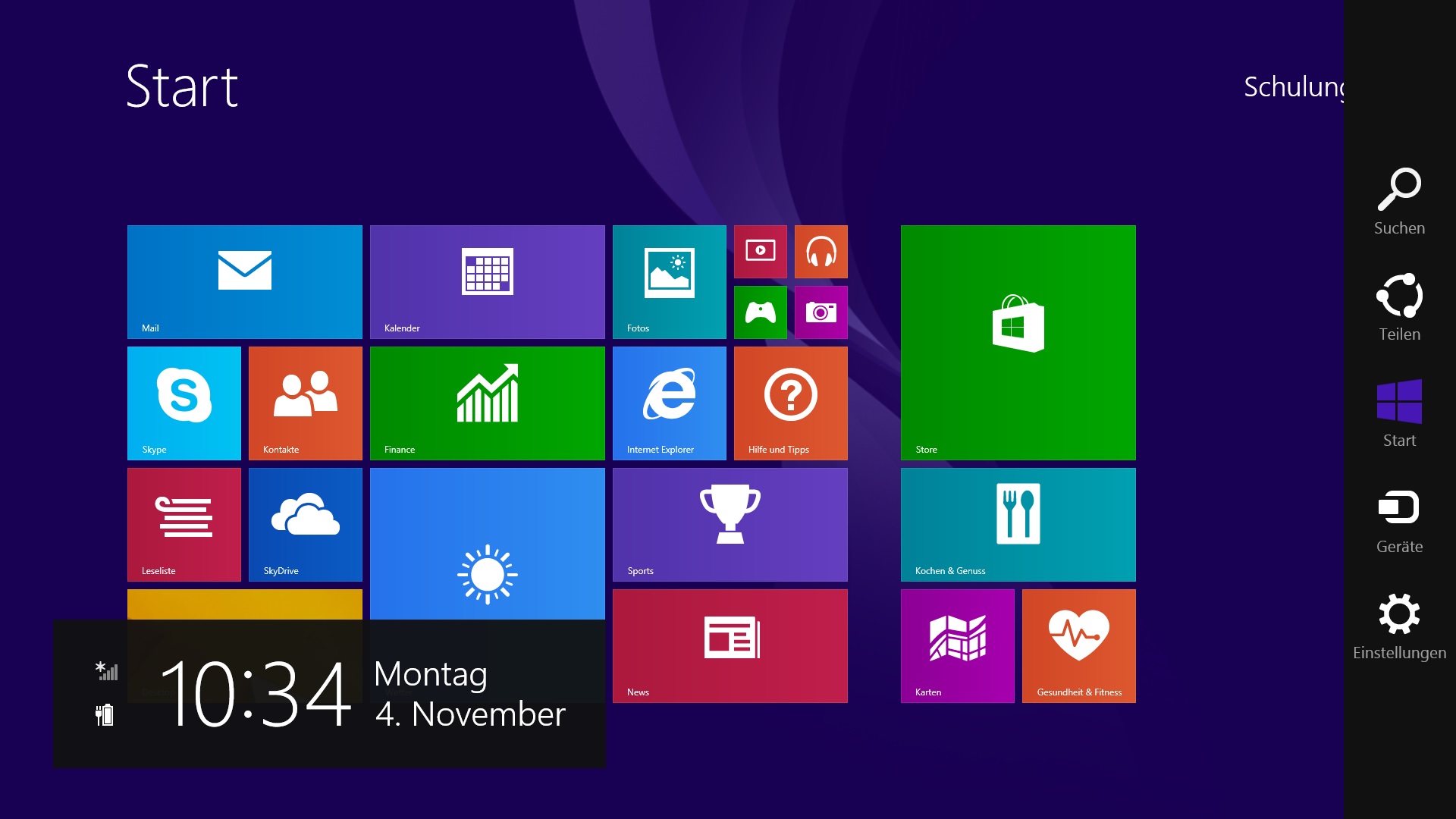Screen dimensions: 1456x819
Task: Open the News tile
Action: coord(730,646)
